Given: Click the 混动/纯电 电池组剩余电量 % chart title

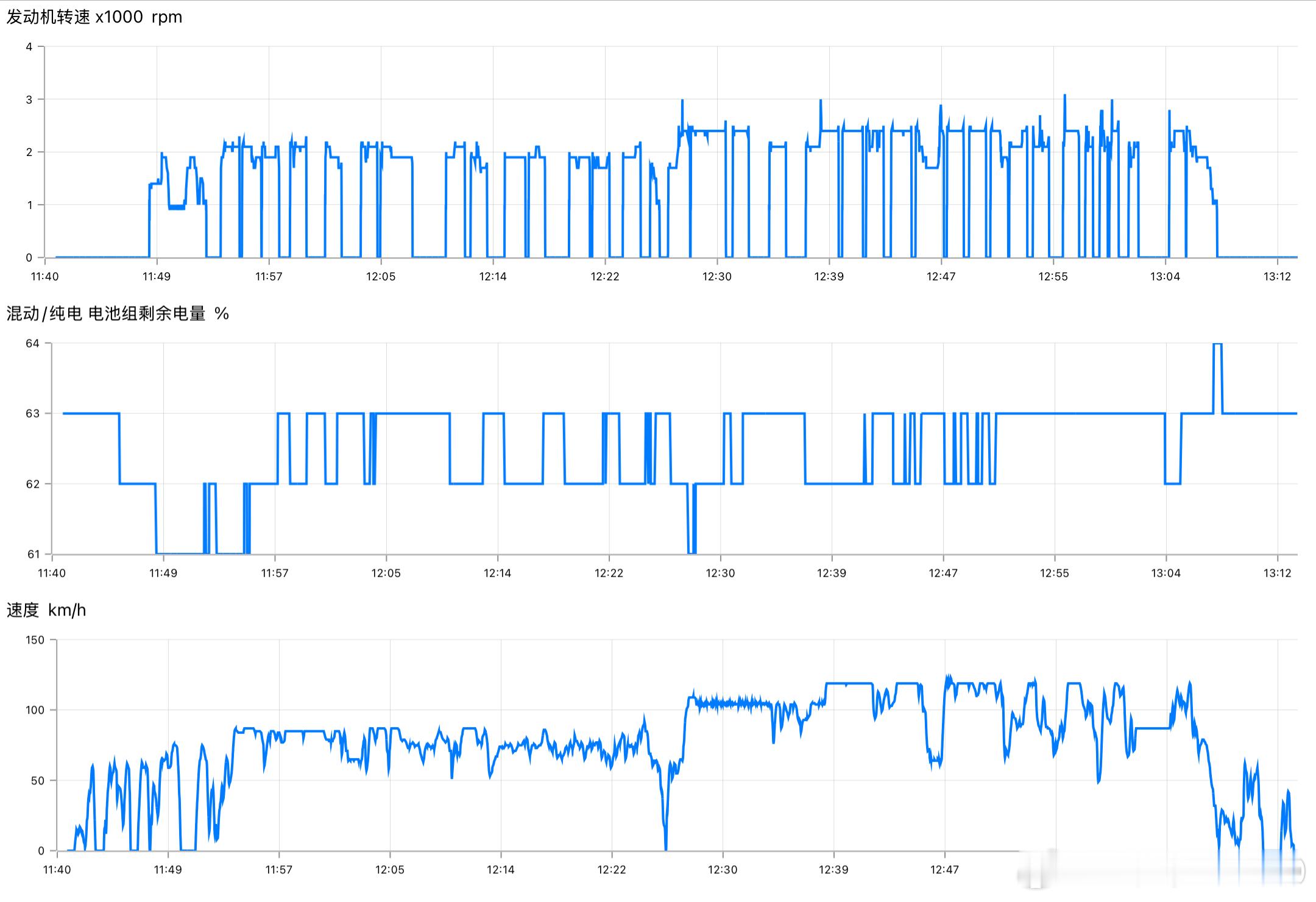Looking at the screenshot, I should pos(118,314).
